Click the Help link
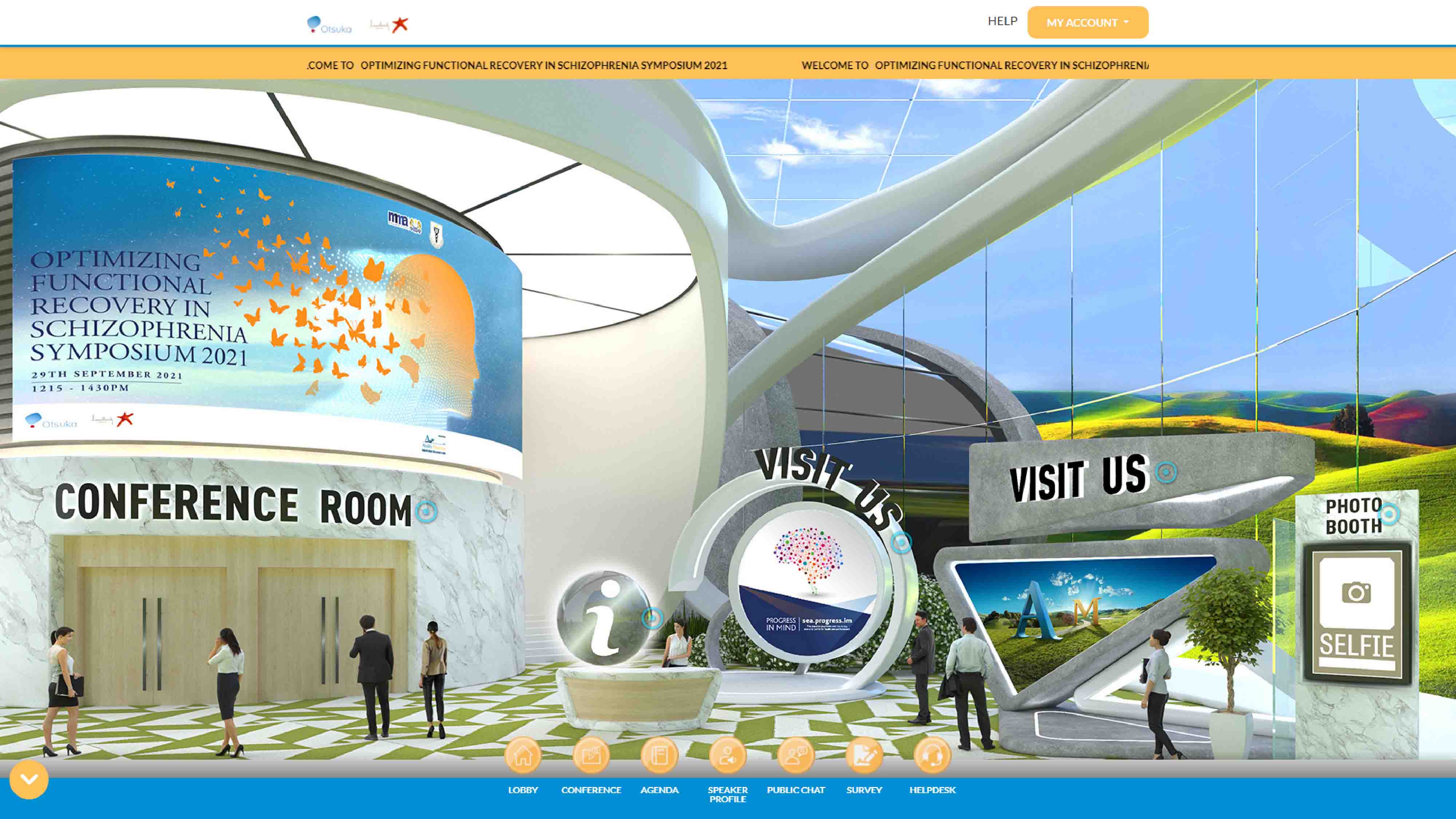This screenshot has height=819, width=1456. coord(1002,21)
